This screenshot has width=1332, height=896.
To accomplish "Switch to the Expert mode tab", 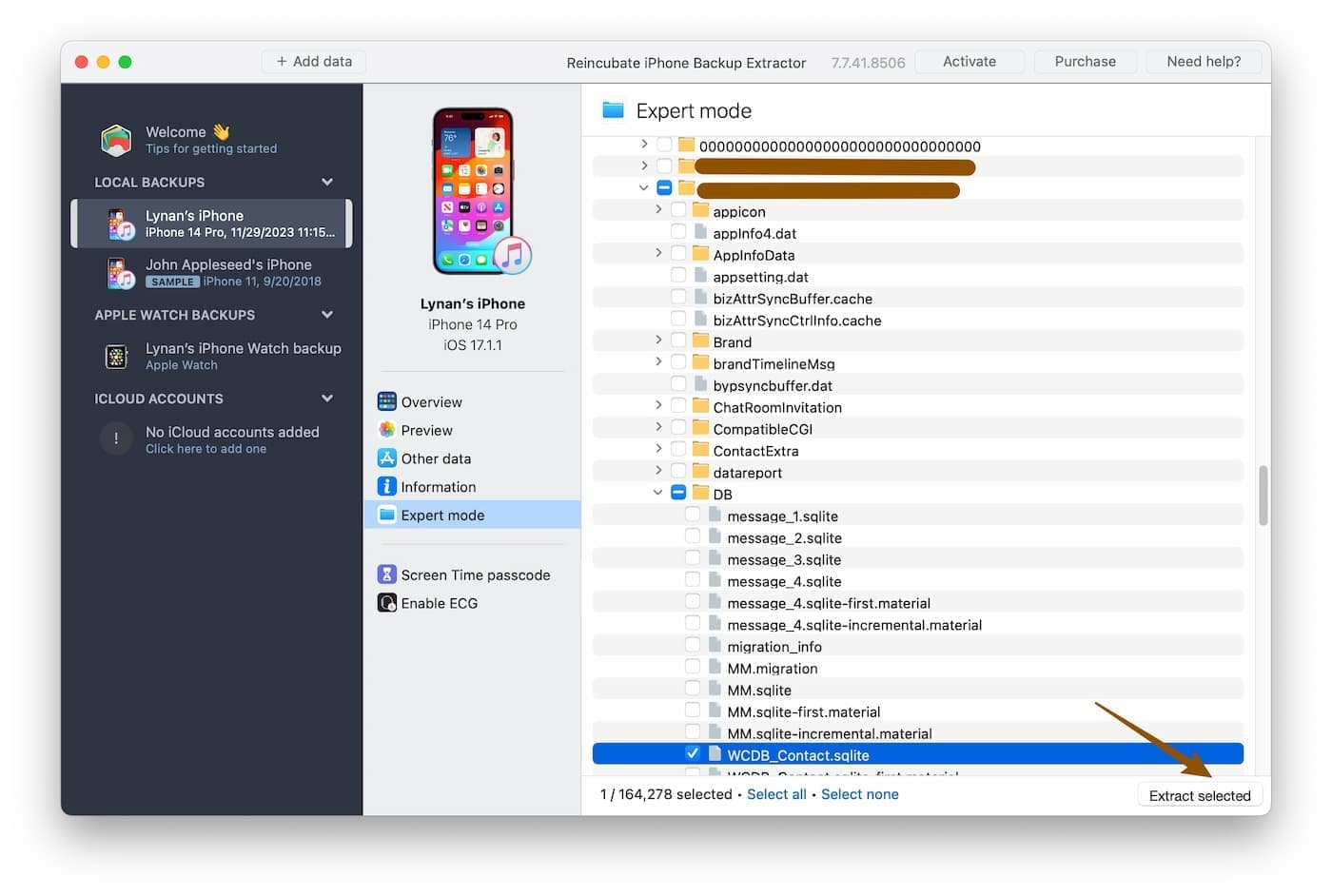I will point(442,516).
